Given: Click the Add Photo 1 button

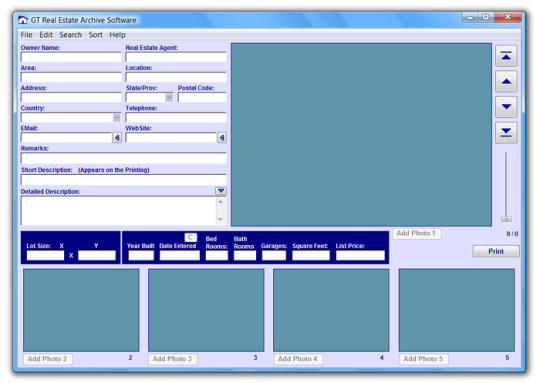Looking at the screenshot, I should pos(416,234).
